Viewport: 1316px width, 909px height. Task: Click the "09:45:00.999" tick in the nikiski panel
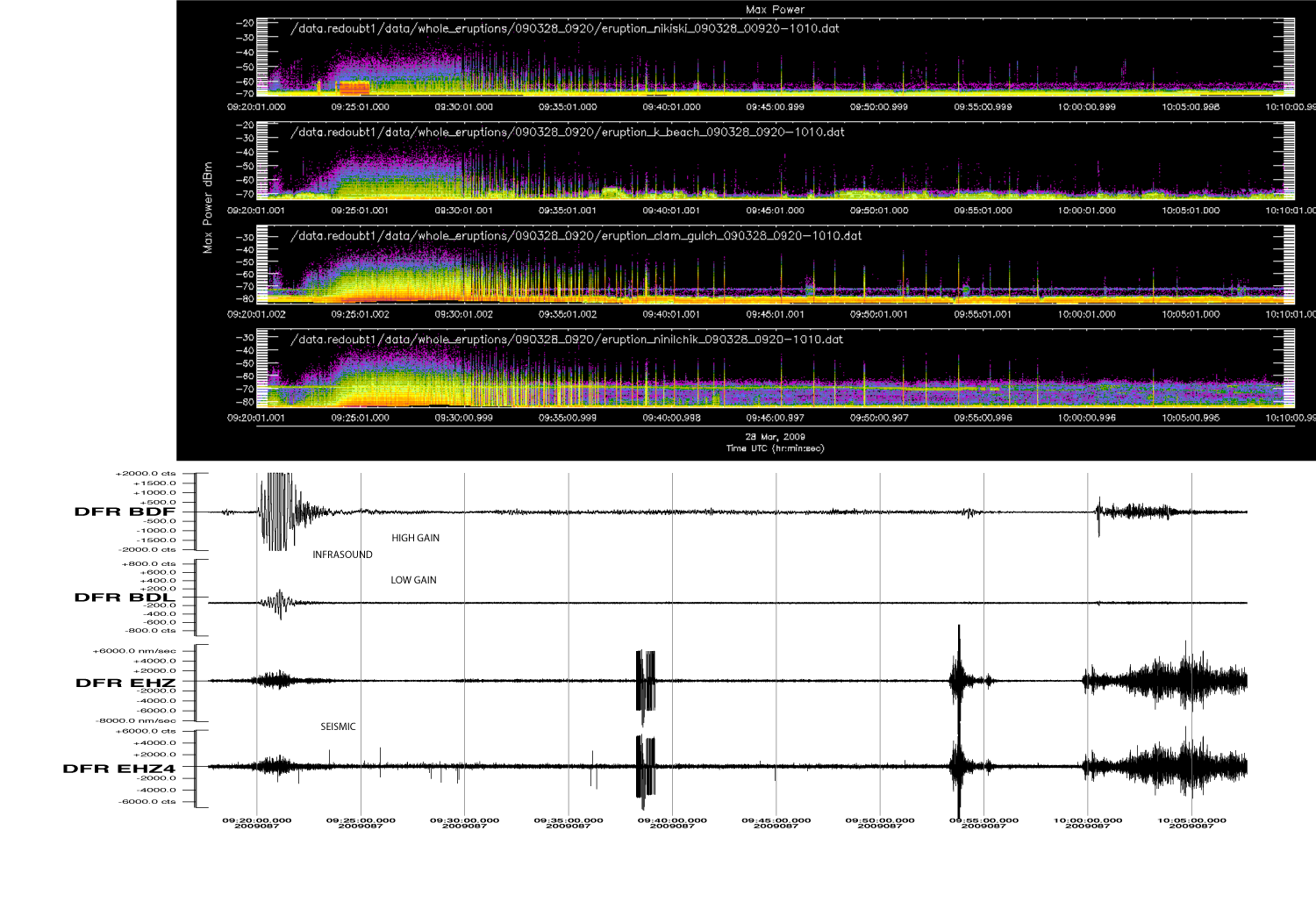point(776,107)
